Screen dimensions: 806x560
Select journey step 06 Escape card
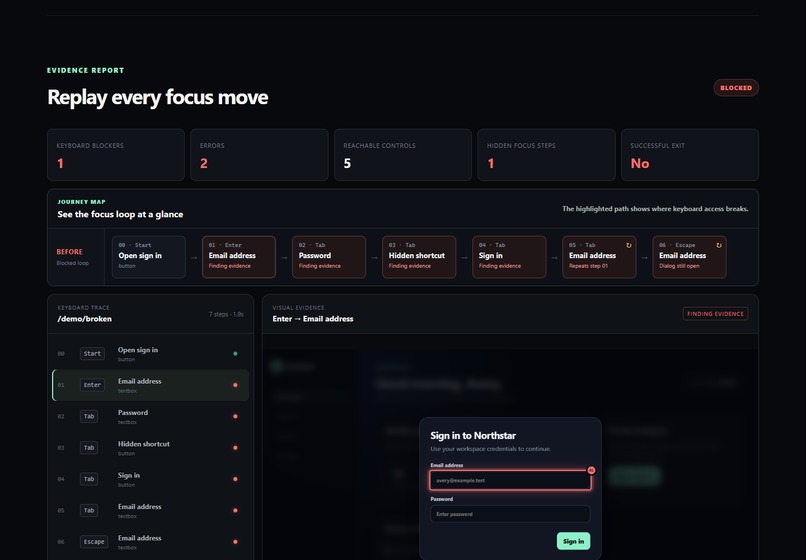pyautogui.click(x=689, y=257)
